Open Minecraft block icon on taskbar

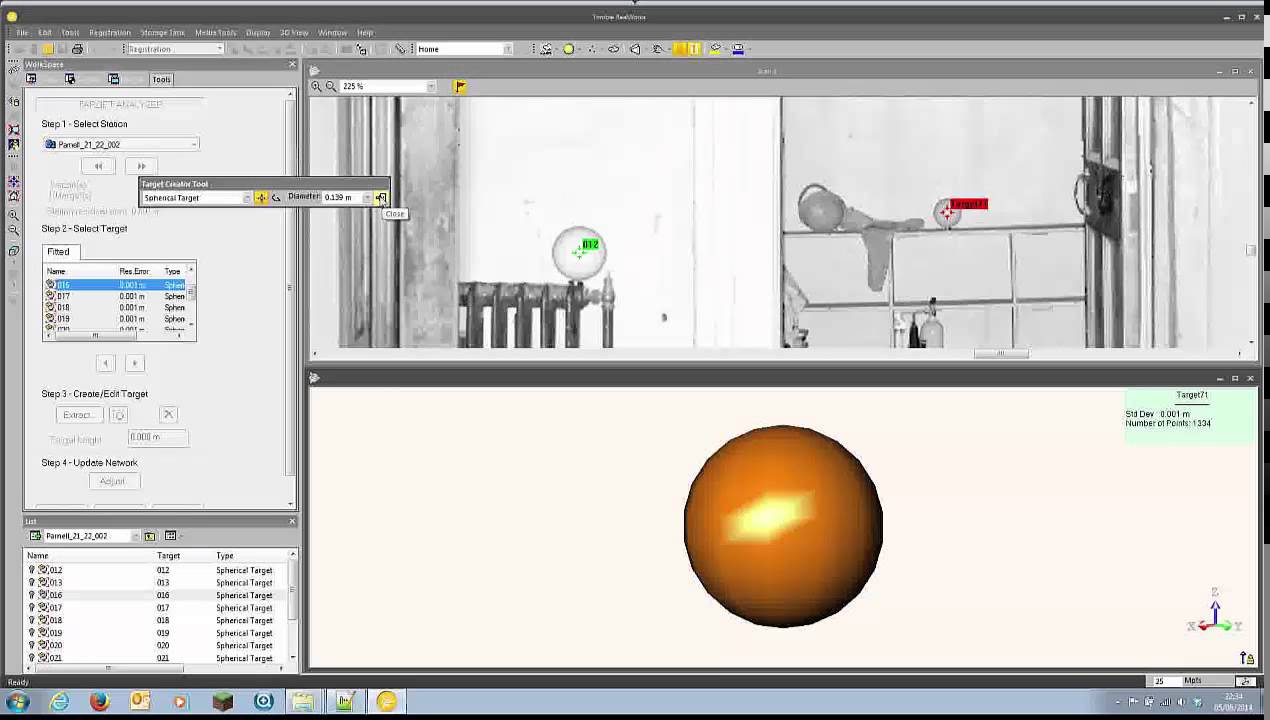222,702
